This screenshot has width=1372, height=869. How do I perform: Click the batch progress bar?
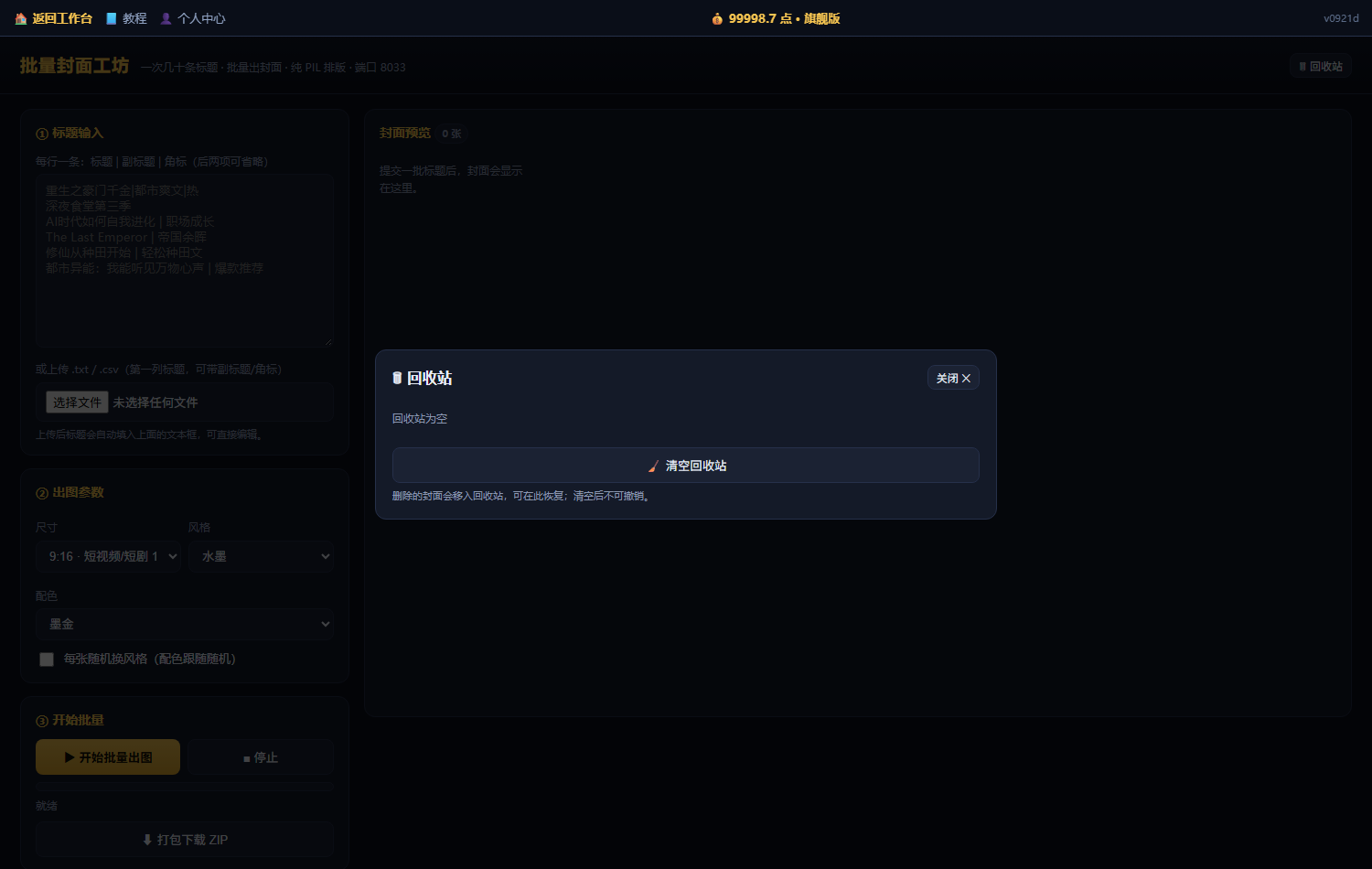(185, 787)
